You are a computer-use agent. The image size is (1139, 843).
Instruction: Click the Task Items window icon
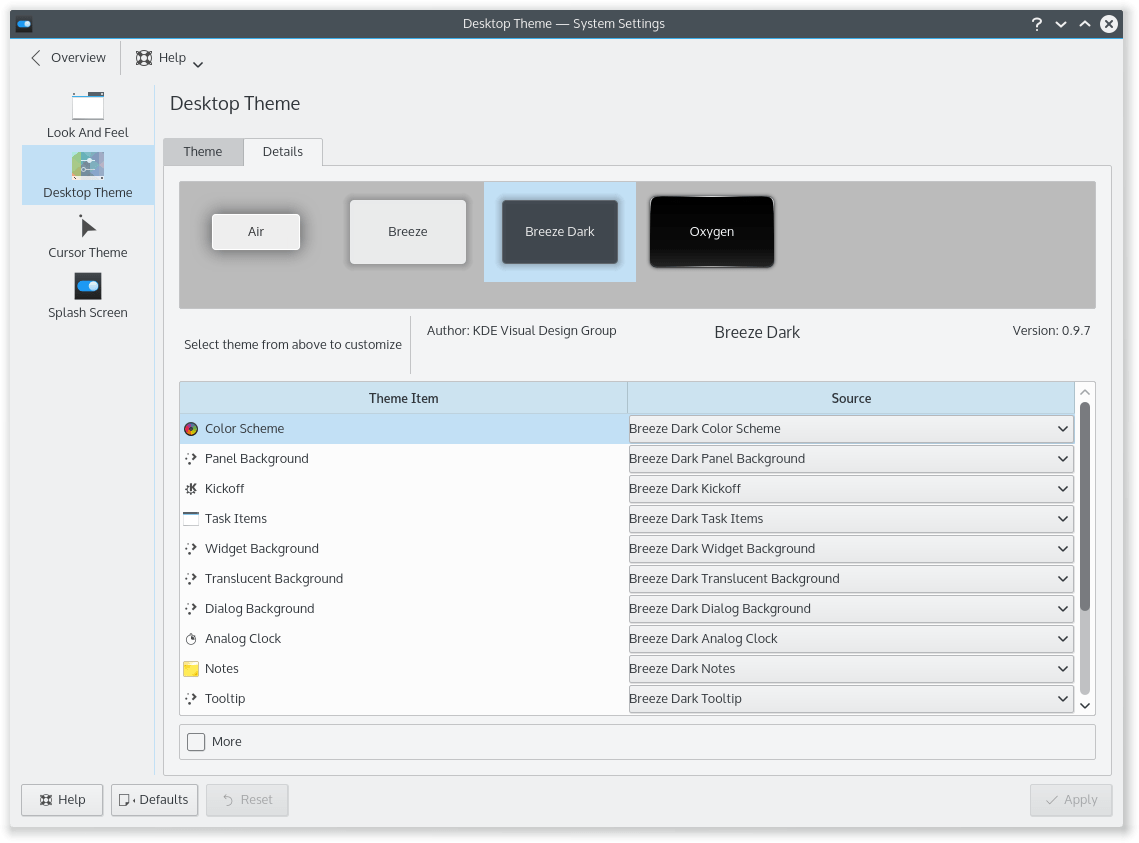tap(191, 518)
